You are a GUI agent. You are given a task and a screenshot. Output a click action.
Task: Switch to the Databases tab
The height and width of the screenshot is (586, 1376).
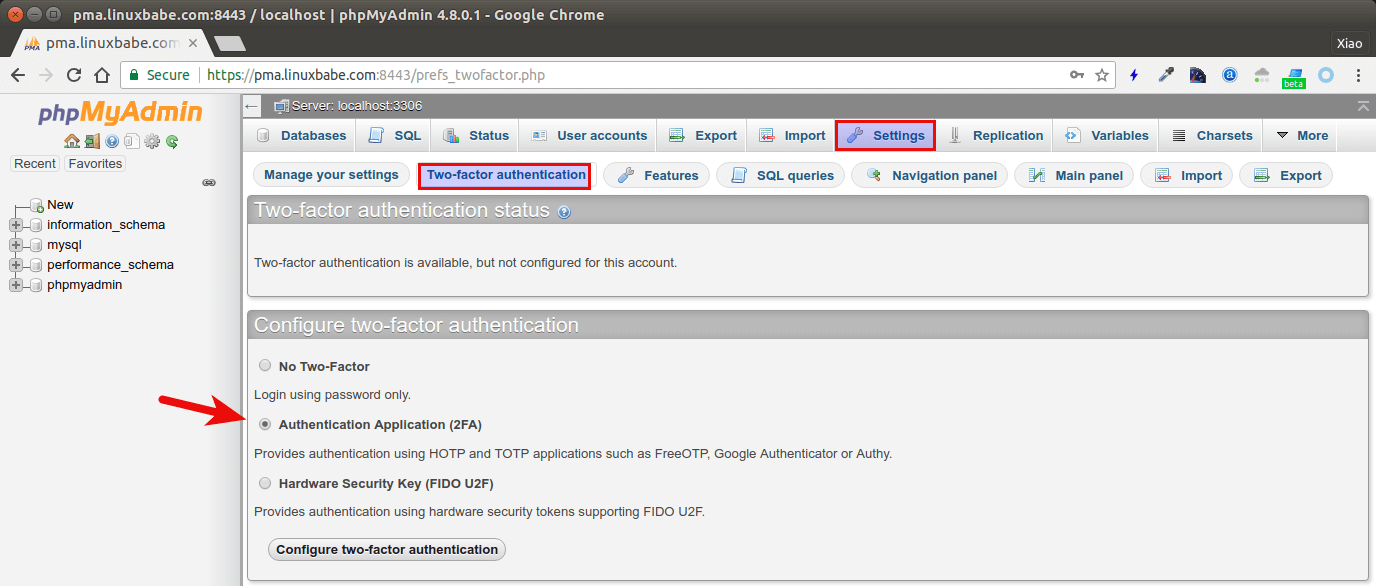[x=301, y=136]
